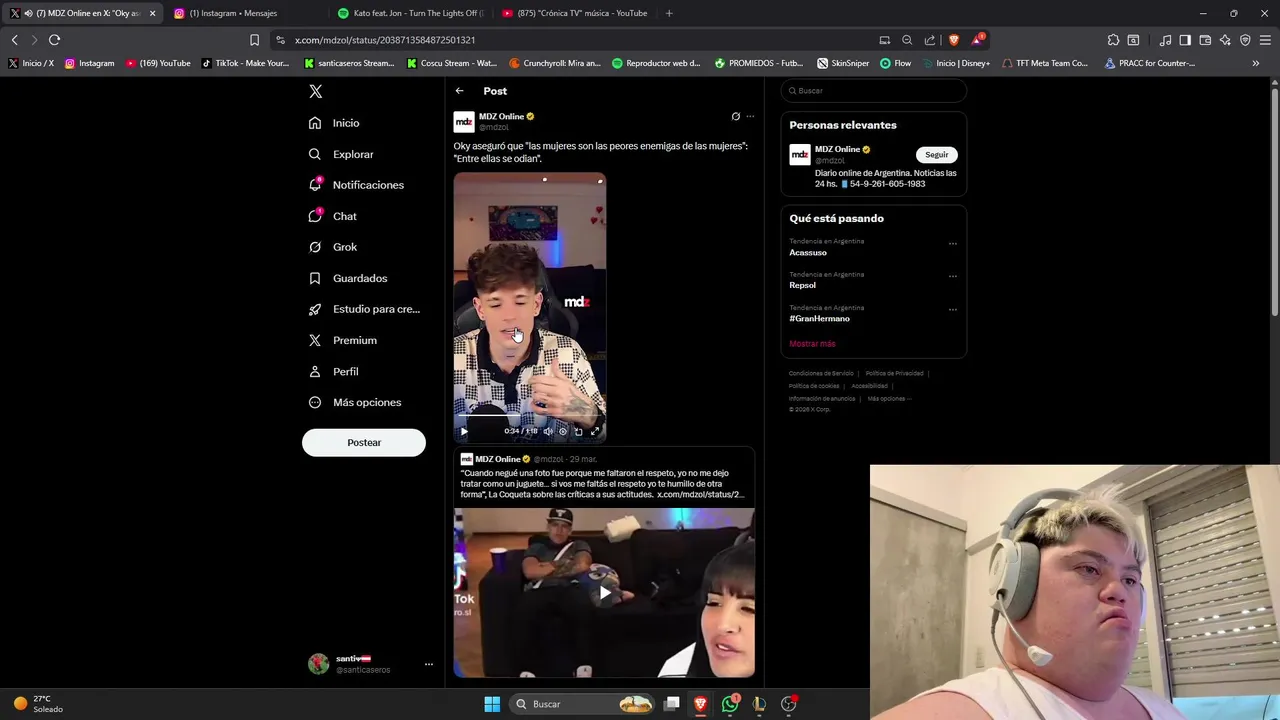Open the Acassuso trend

808,253
